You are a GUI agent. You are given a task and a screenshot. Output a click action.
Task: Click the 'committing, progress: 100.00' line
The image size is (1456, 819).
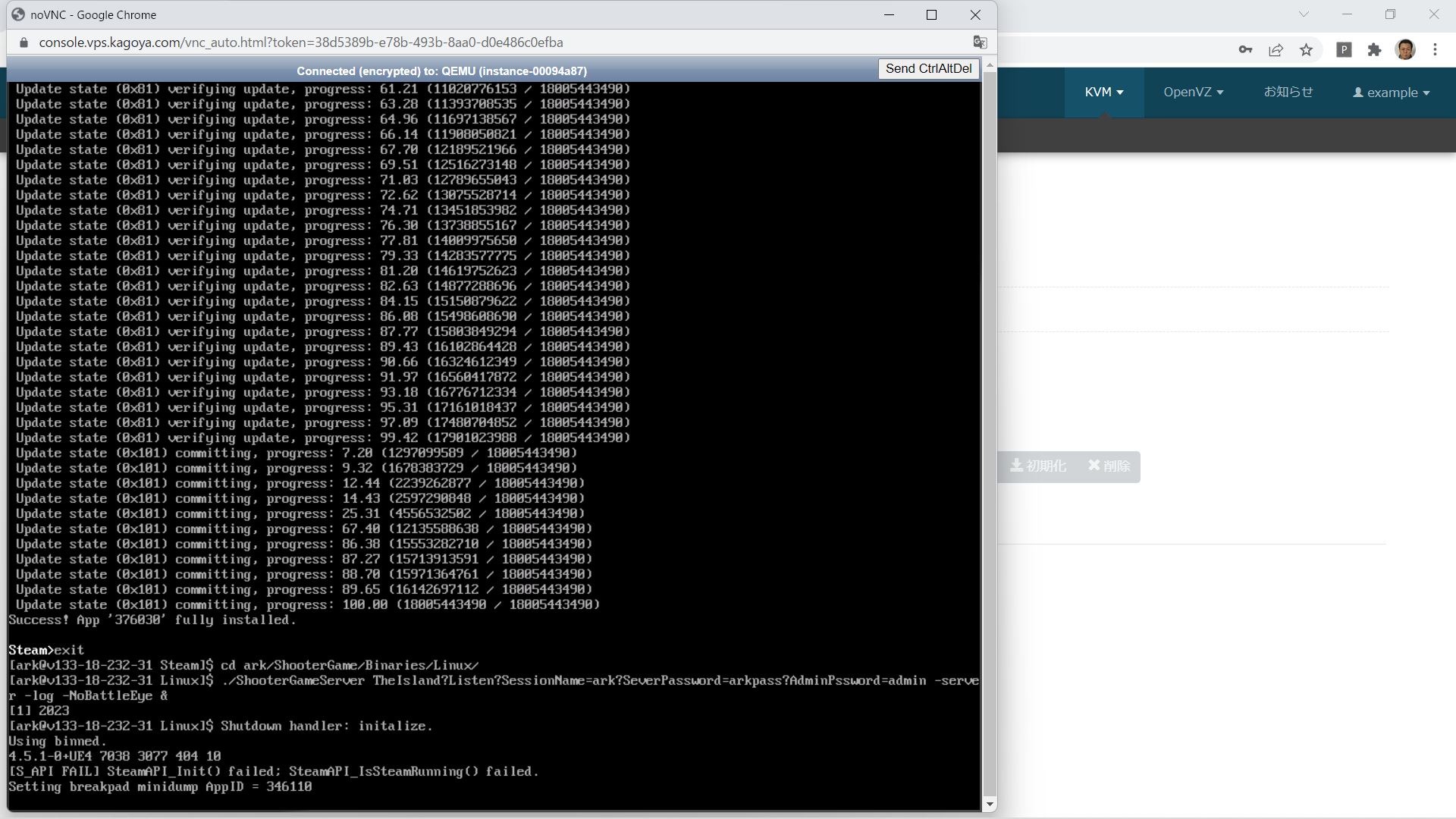[x=308, y=604]
